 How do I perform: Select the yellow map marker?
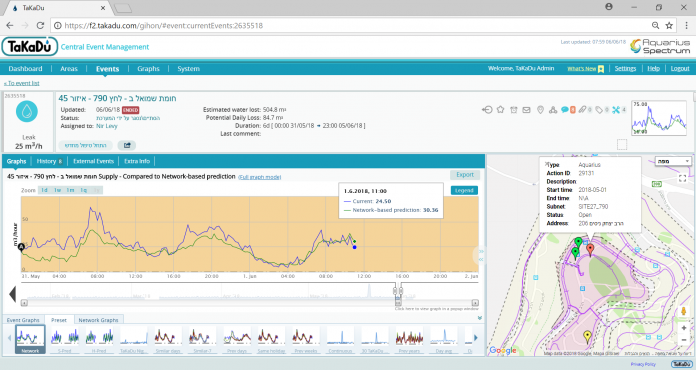click(587, 337)
